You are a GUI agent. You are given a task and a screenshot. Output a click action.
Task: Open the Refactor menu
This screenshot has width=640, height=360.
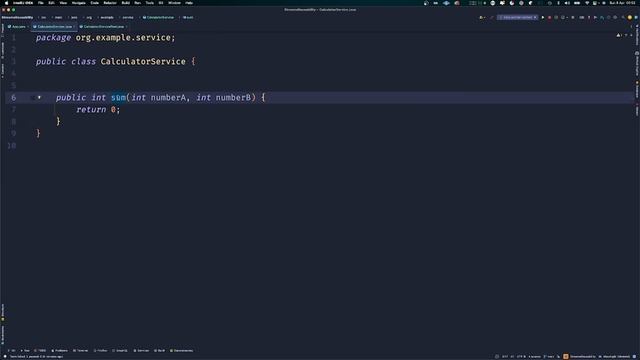pyautogui.click(x=110, y=3)
